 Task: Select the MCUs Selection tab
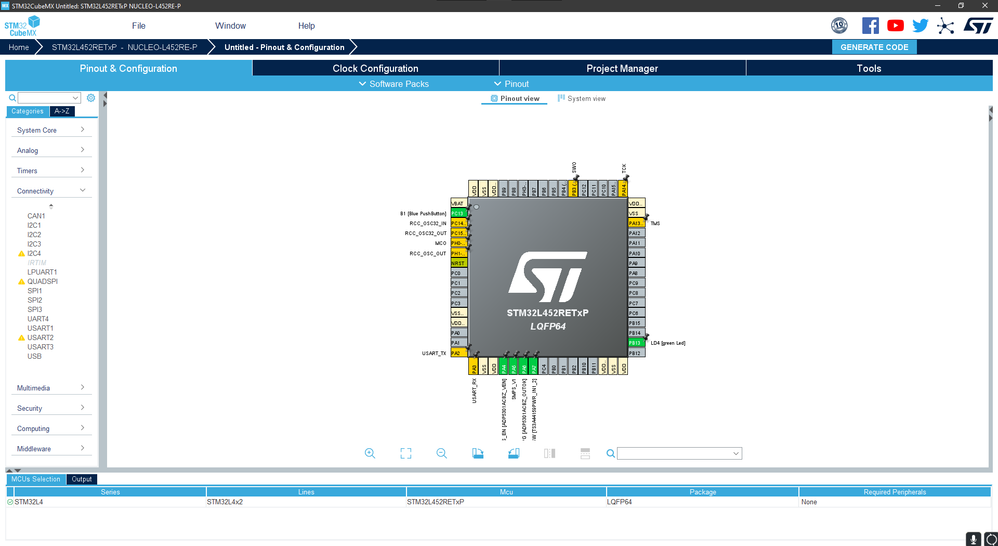pos(36,479)
